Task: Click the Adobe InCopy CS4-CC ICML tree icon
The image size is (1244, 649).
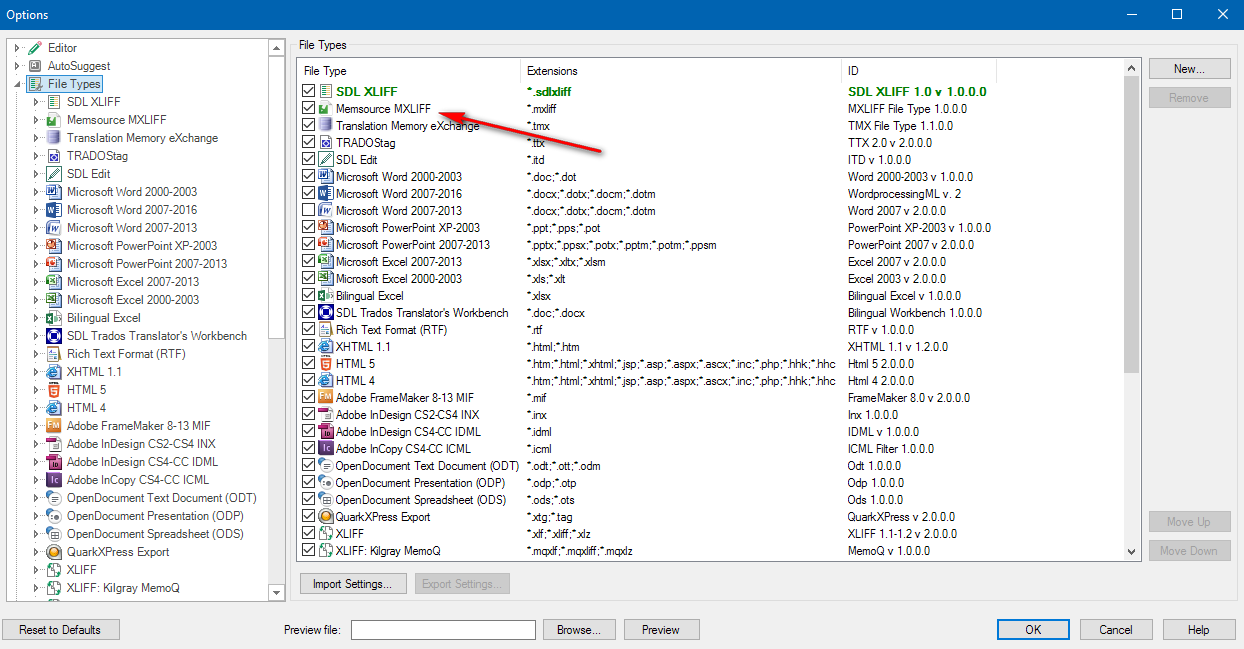Action: tap(54, 480)
